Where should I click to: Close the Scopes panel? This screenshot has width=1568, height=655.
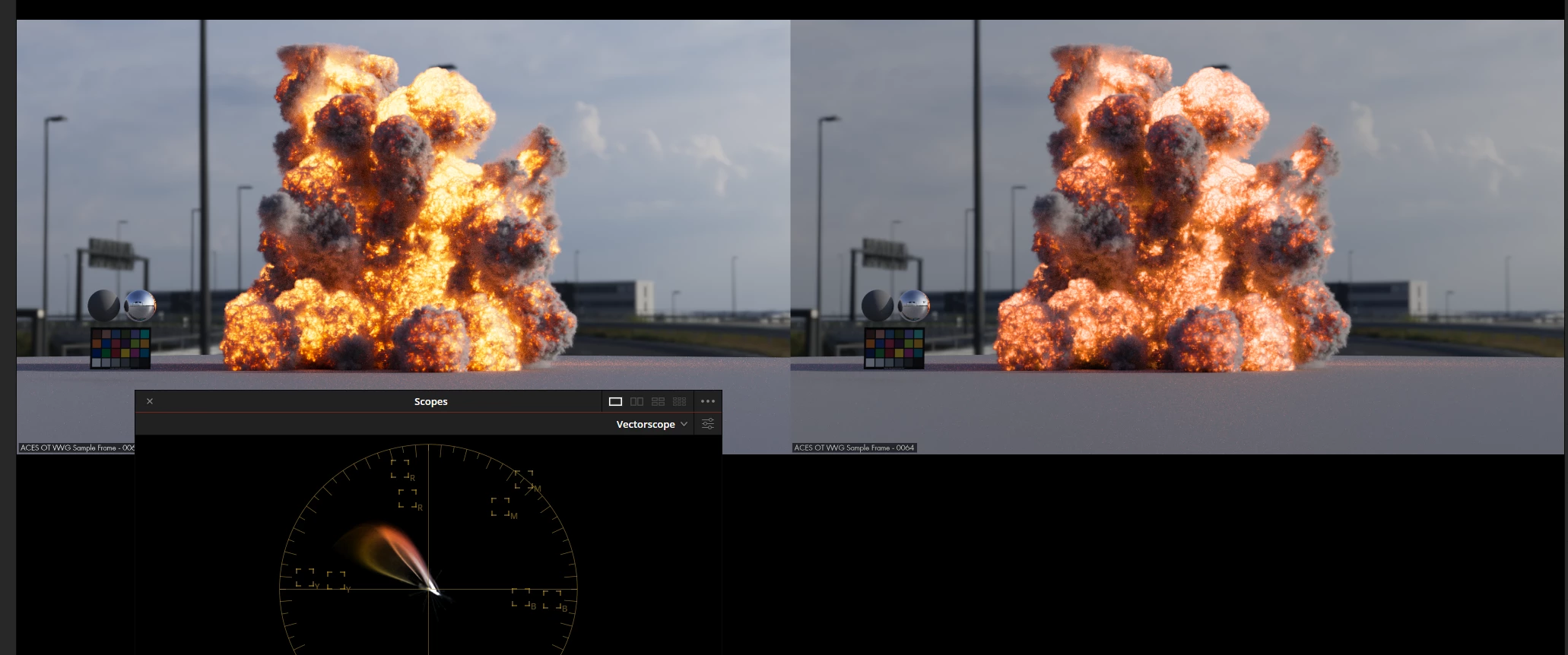coord(150,401)
